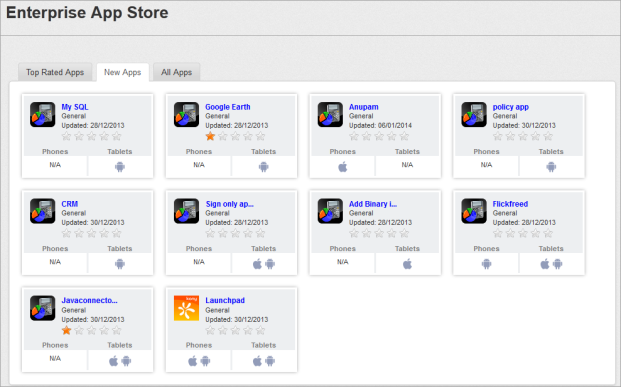Open the All Apps tab

point(176,72)
